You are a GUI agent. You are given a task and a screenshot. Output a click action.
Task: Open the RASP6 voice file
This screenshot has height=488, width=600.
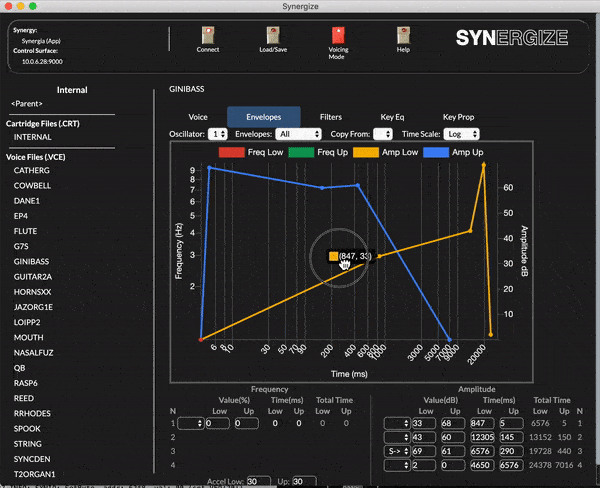(x=26, y=383)
